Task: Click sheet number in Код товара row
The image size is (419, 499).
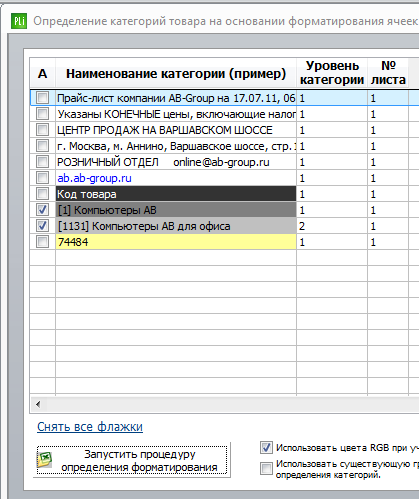Action: coord(388,194)
